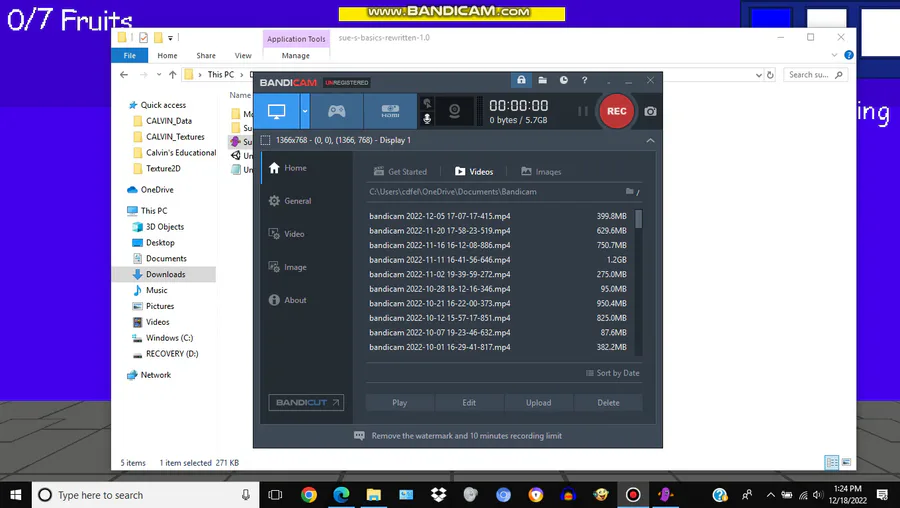Open Windows Start menu
The height and width of the screenshot is (508, 900).
(15, 495)
